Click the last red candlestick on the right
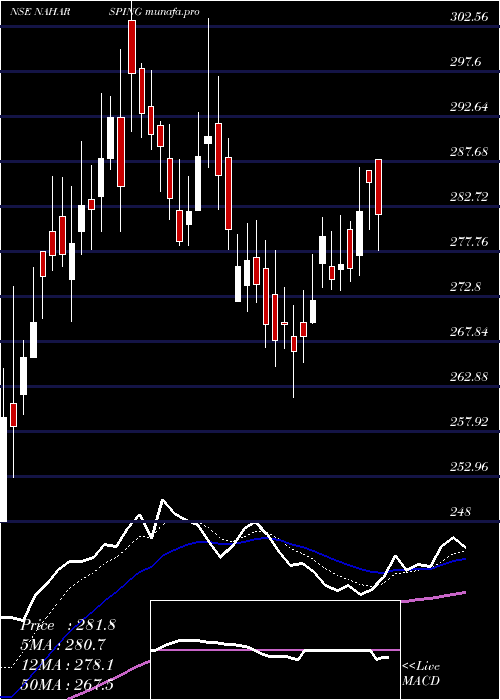Image resolution: width=500 pixels, height=700 pixels. coord(378,187)
